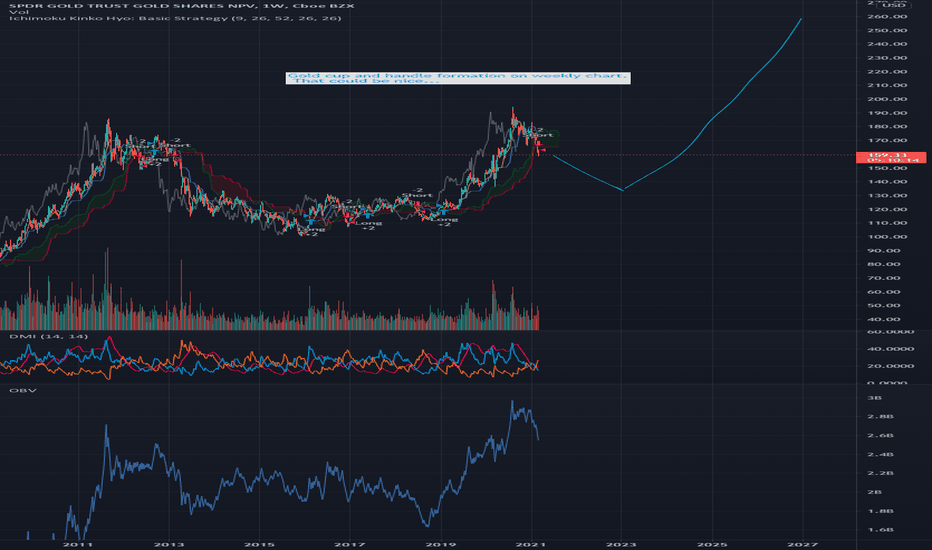Click the 2019 time axis label
The width and height of the screenshot is (932, 550).
pyautogui.click(x=440, y=545)
